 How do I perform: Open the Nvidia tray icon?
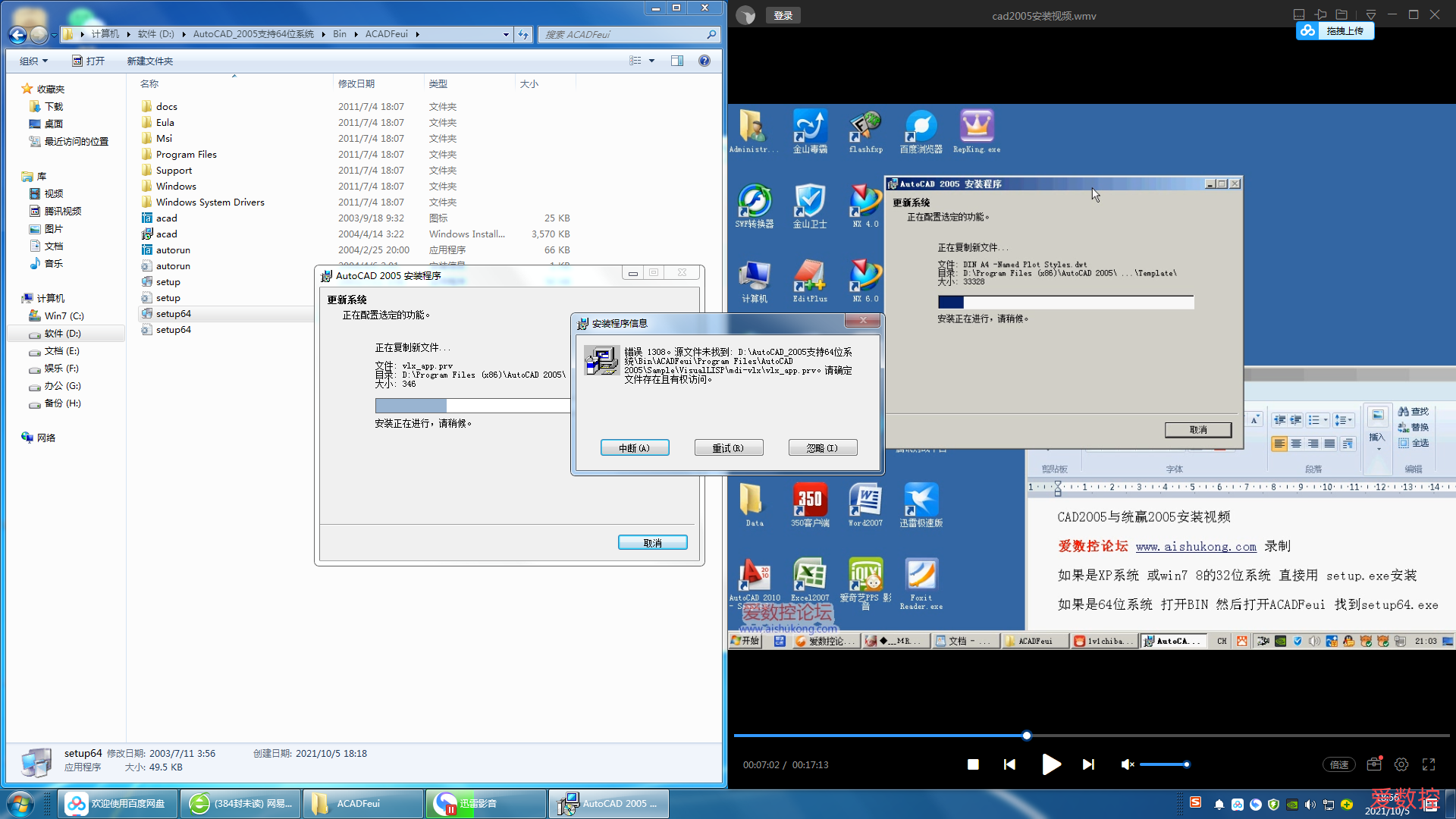coord(1292,805)
